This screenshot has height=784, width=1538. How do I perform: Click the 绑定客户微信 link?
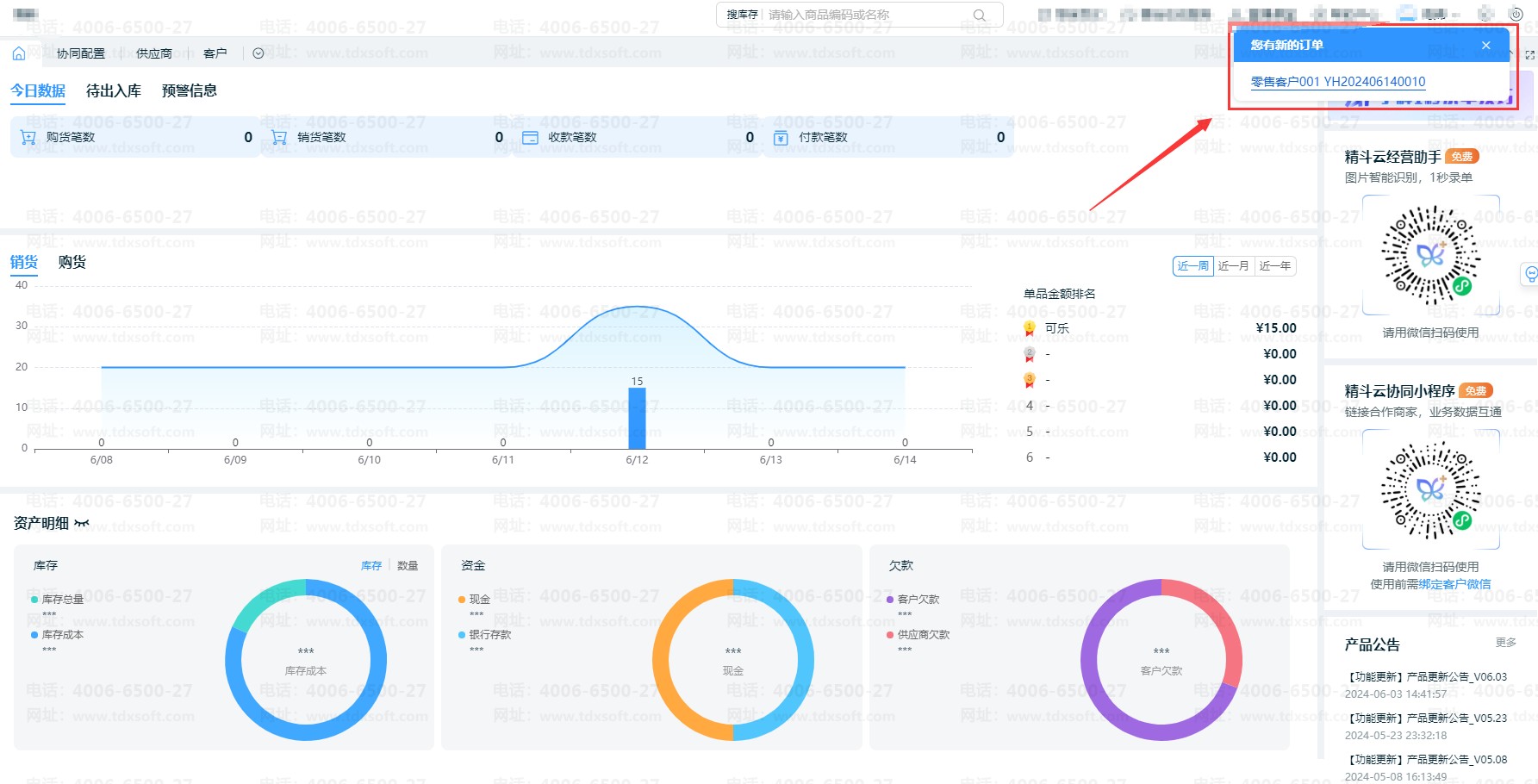click(x=1454, y=584)
